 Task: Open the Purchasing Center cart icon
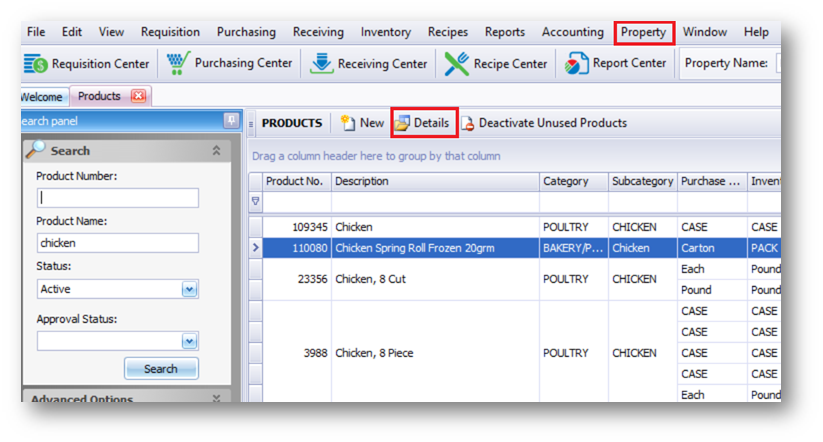pyautogui.click(x=177, y=64)
